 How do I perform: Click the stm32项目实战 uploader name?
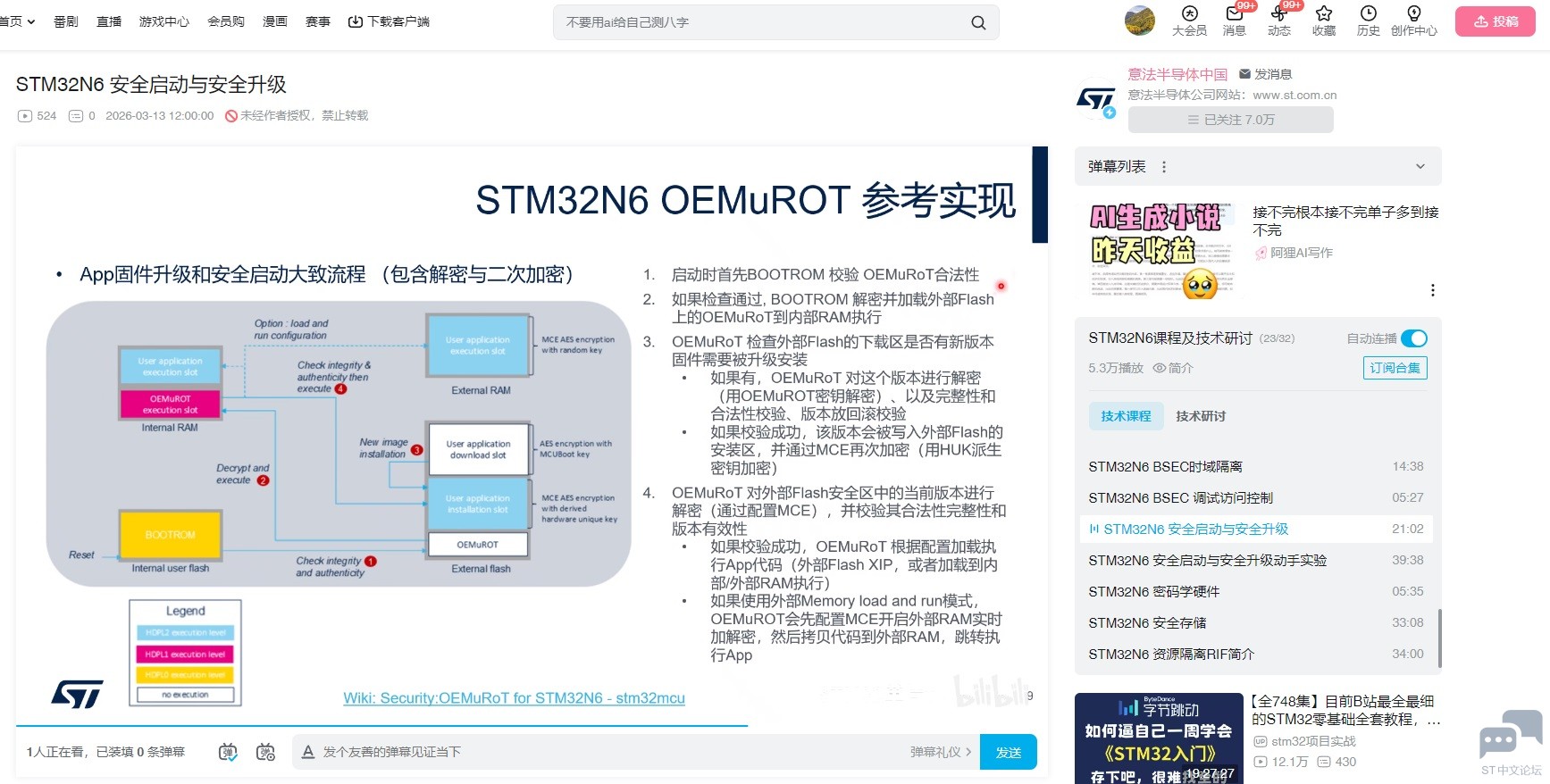click(1313, 741)
